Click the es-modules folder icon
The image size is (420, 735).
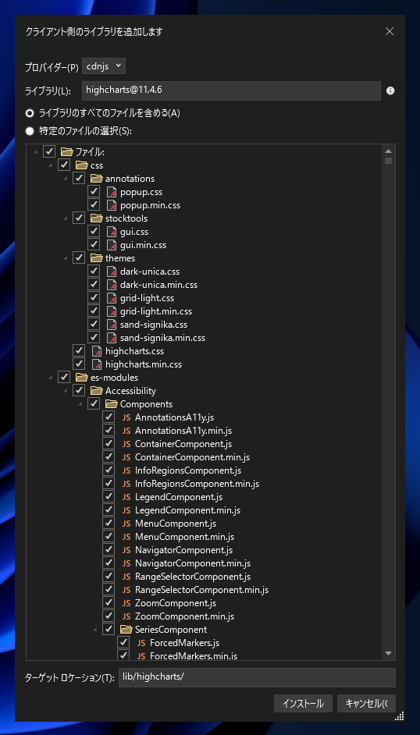[x=82, y=377]
